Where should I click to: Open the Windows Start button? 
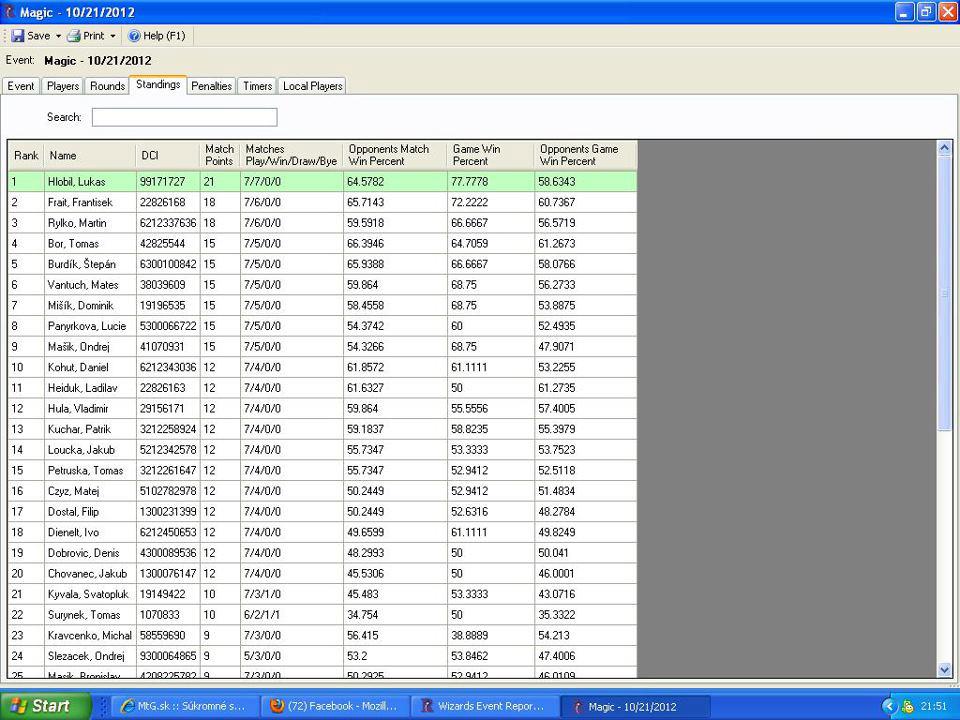[45, 706]
